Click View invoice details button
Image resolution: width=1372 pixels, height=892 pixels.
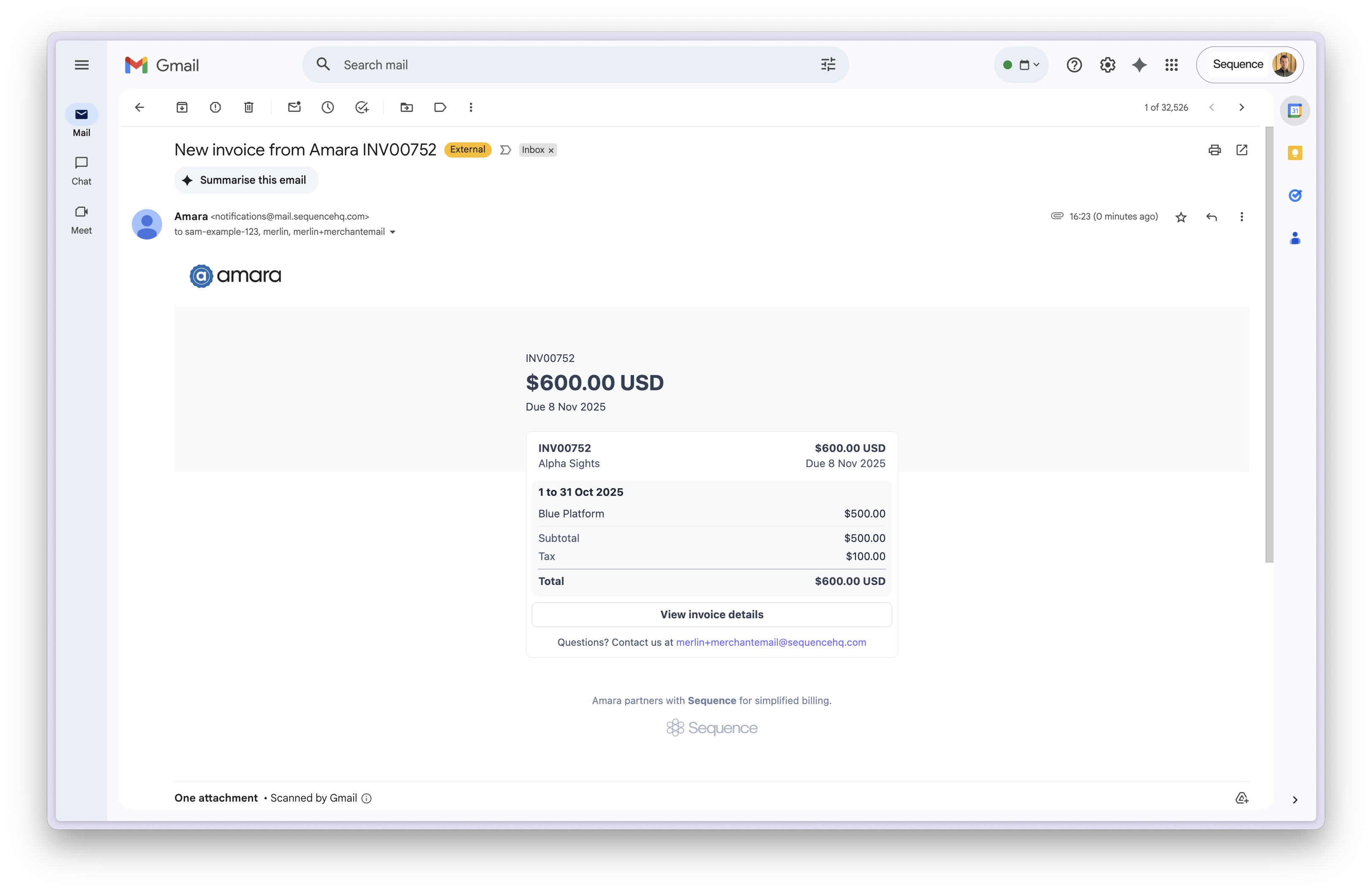click(711, 614)
